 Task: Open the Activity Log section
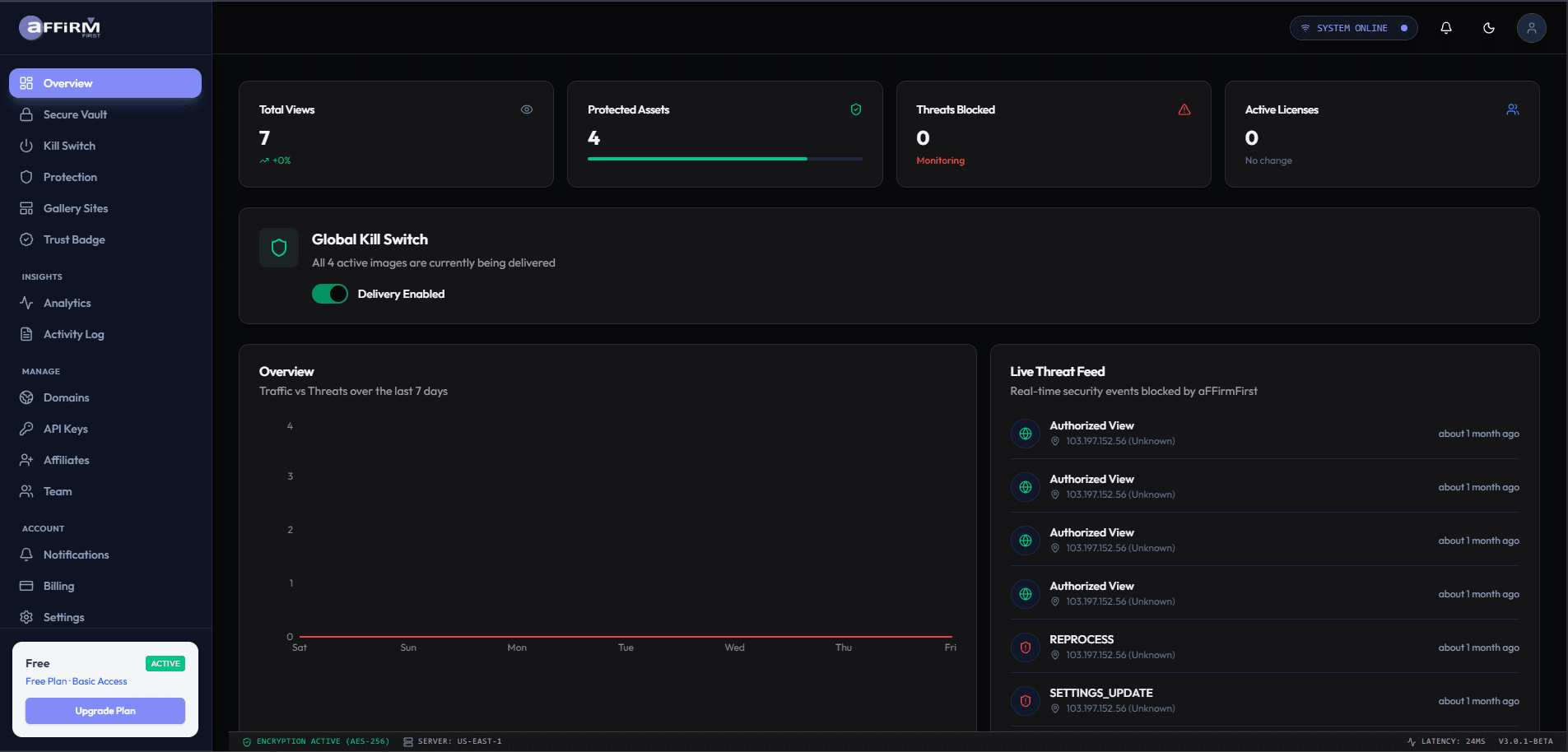[x=73, y=334]
